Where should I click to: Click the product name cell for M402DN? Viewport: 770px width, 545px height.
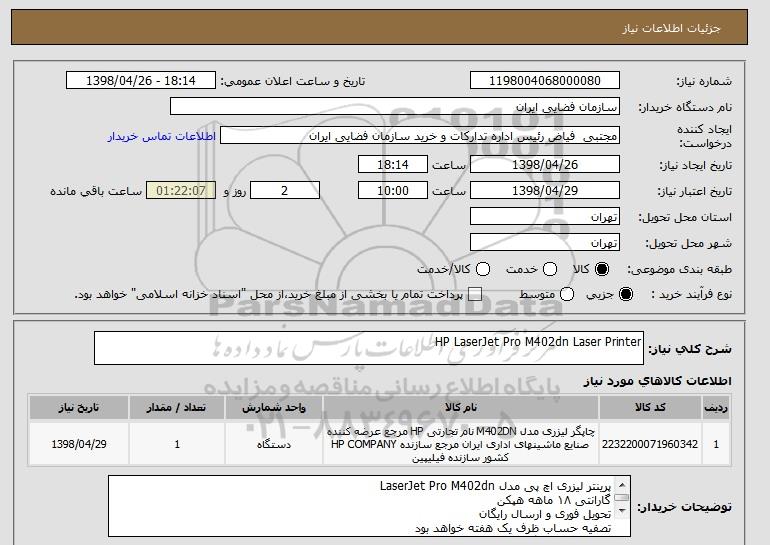pos(461,444)
